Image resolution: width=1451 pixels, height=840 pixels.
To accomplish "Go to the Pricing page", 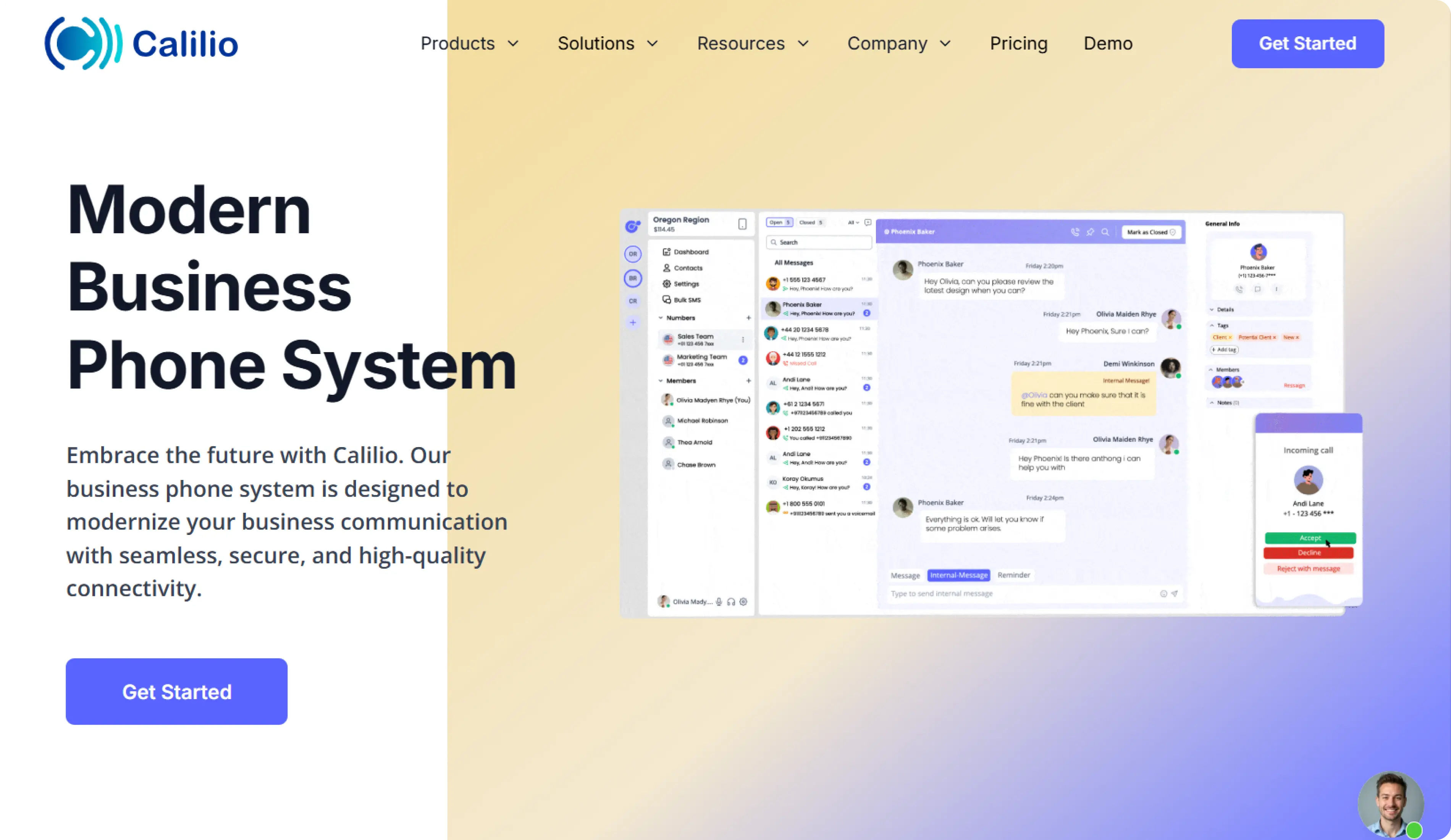I will [x=1019, y=44].
